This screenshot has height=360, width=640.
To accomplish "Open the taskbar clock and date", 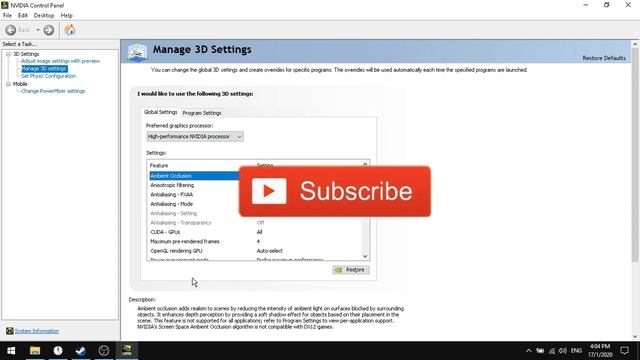I will pos(600,351).
